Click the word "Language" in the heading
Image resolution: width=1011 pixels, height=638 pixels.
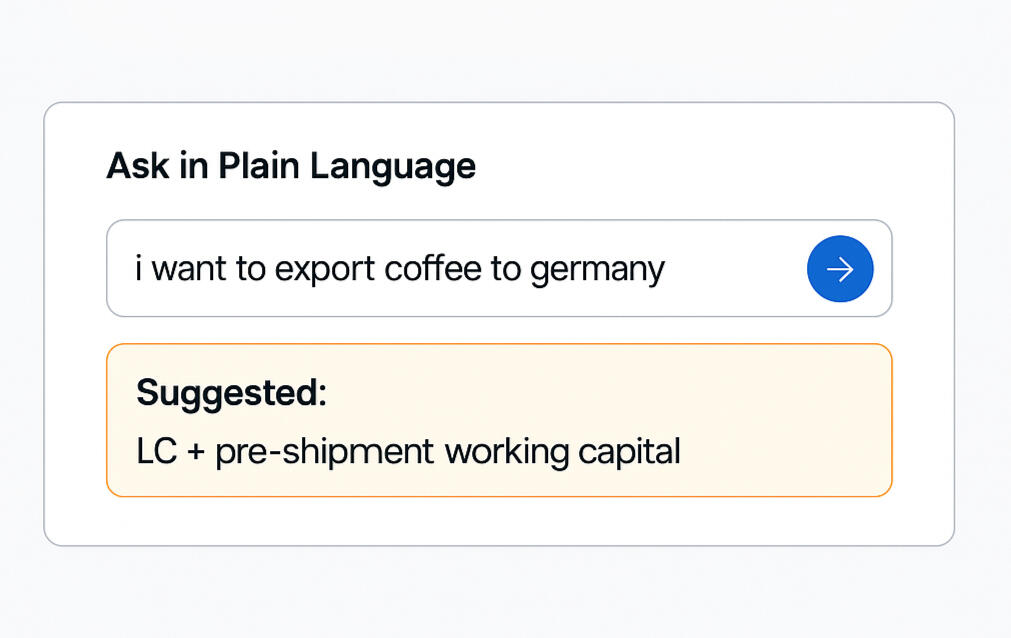tap(393, 165)
